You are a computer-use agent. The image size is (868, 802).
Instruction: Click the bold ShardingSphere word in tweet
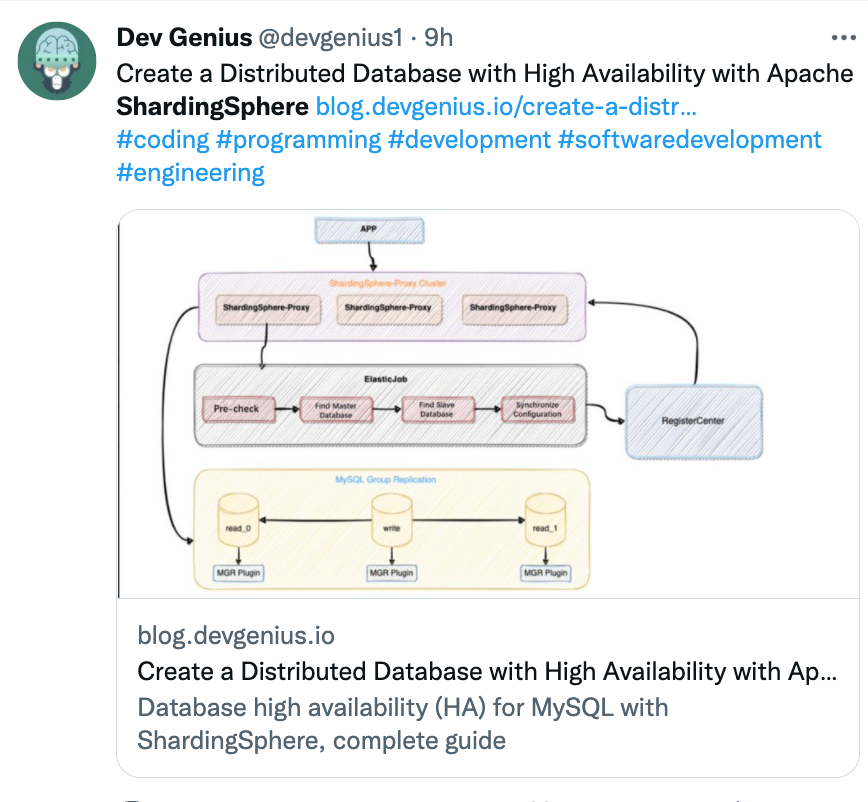tap(212, 105)
